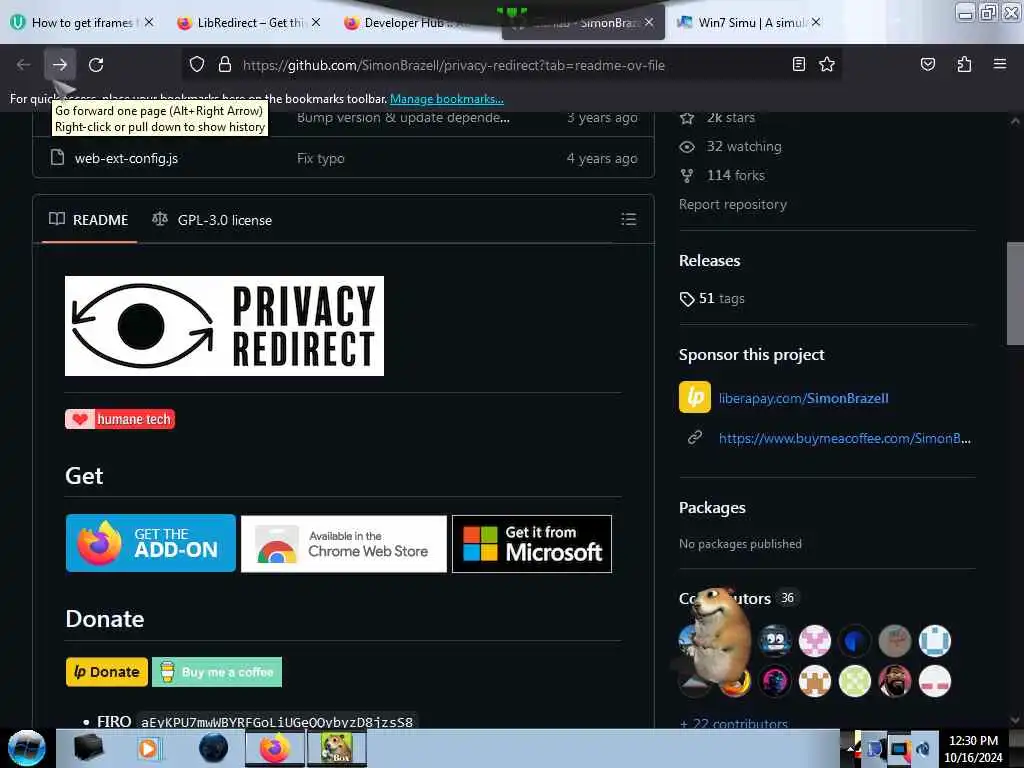Click 'Available in the Chrome Web Store' badge
The height and width of the screenshot is (768, 1024).
[x=344, y=544]
